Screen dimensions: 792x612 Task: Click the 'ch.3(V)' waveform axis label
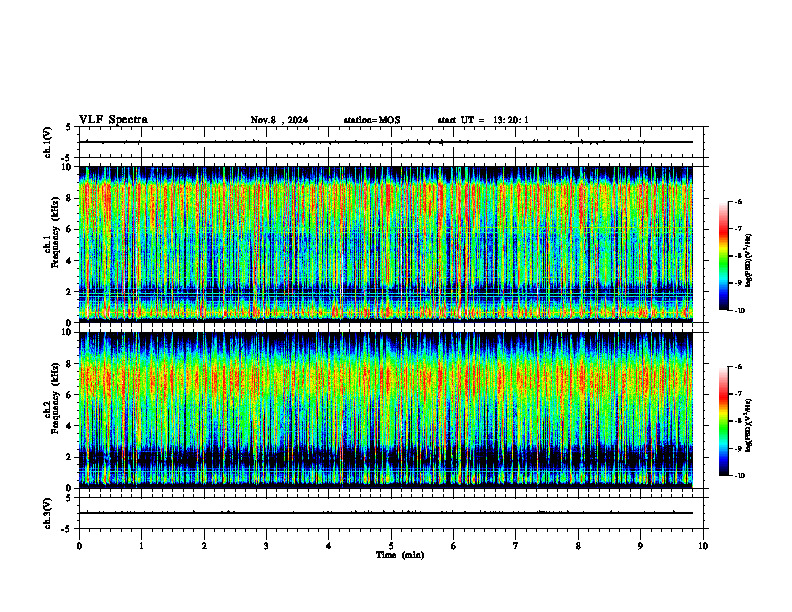(47, 513)
